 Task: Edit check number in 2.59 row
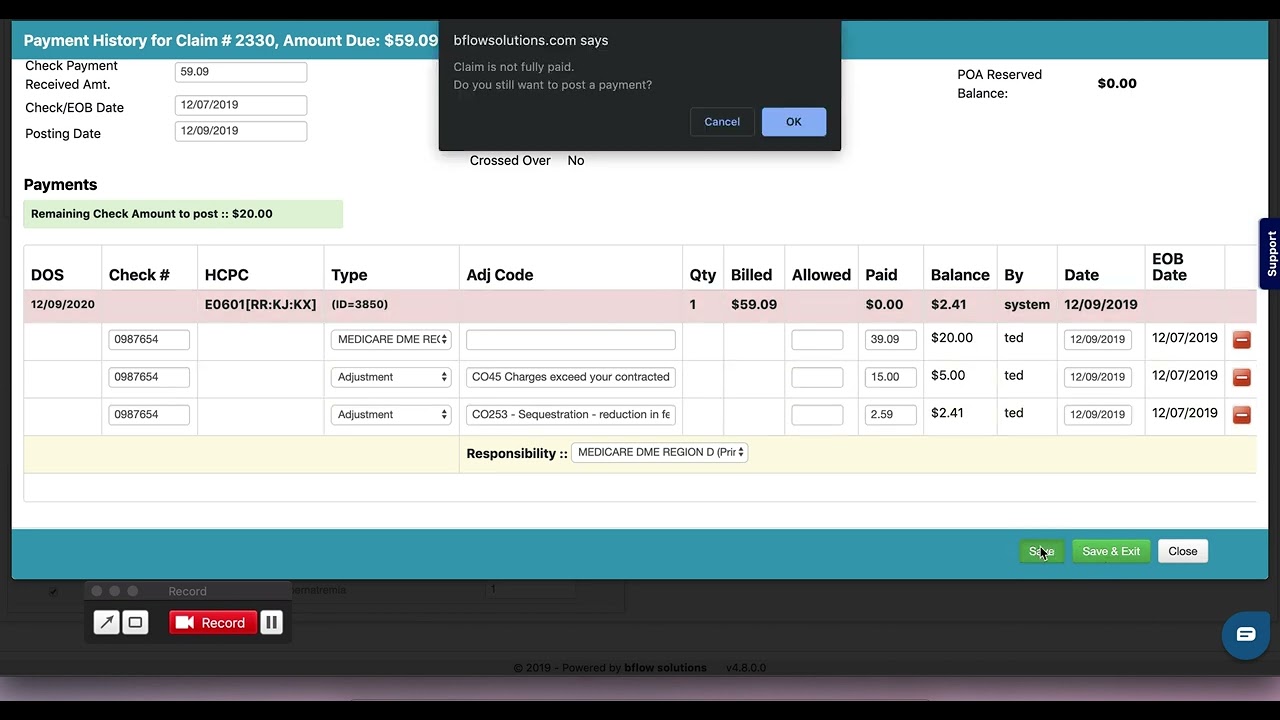coord(149,414)
